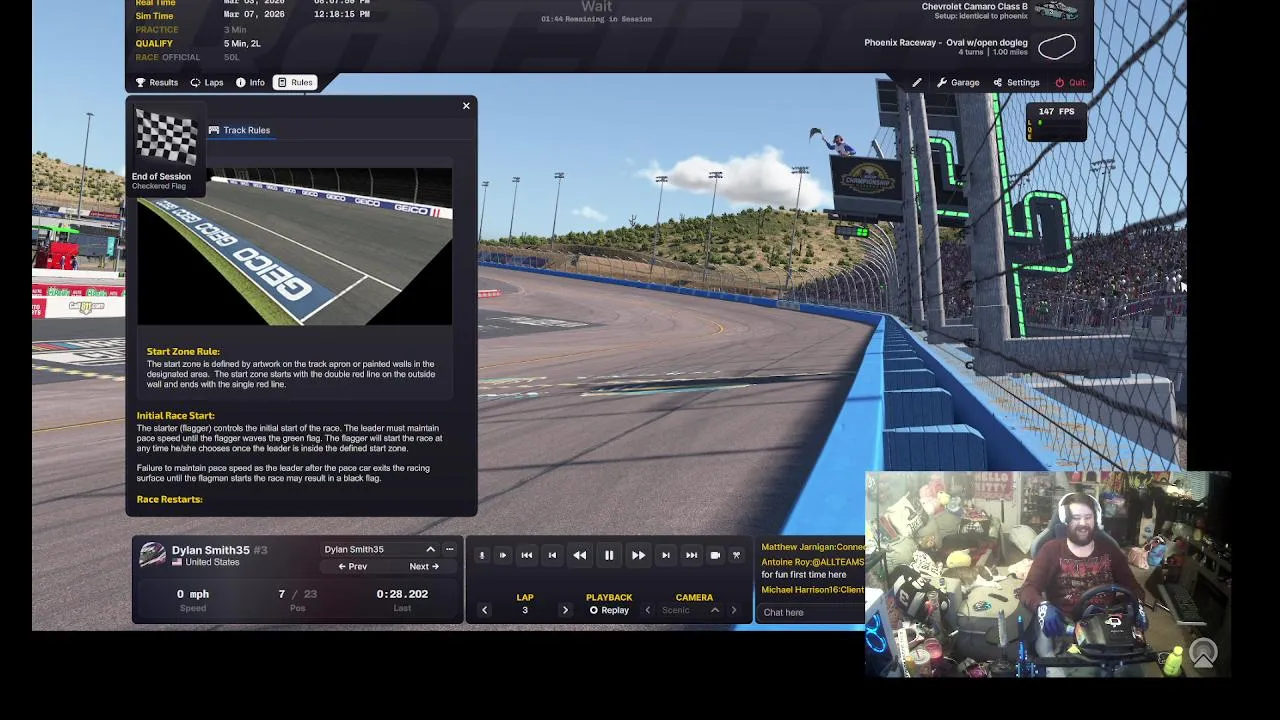Click the slow-motion play icon
Screen dimensions: 1280x720
point(502,555)
